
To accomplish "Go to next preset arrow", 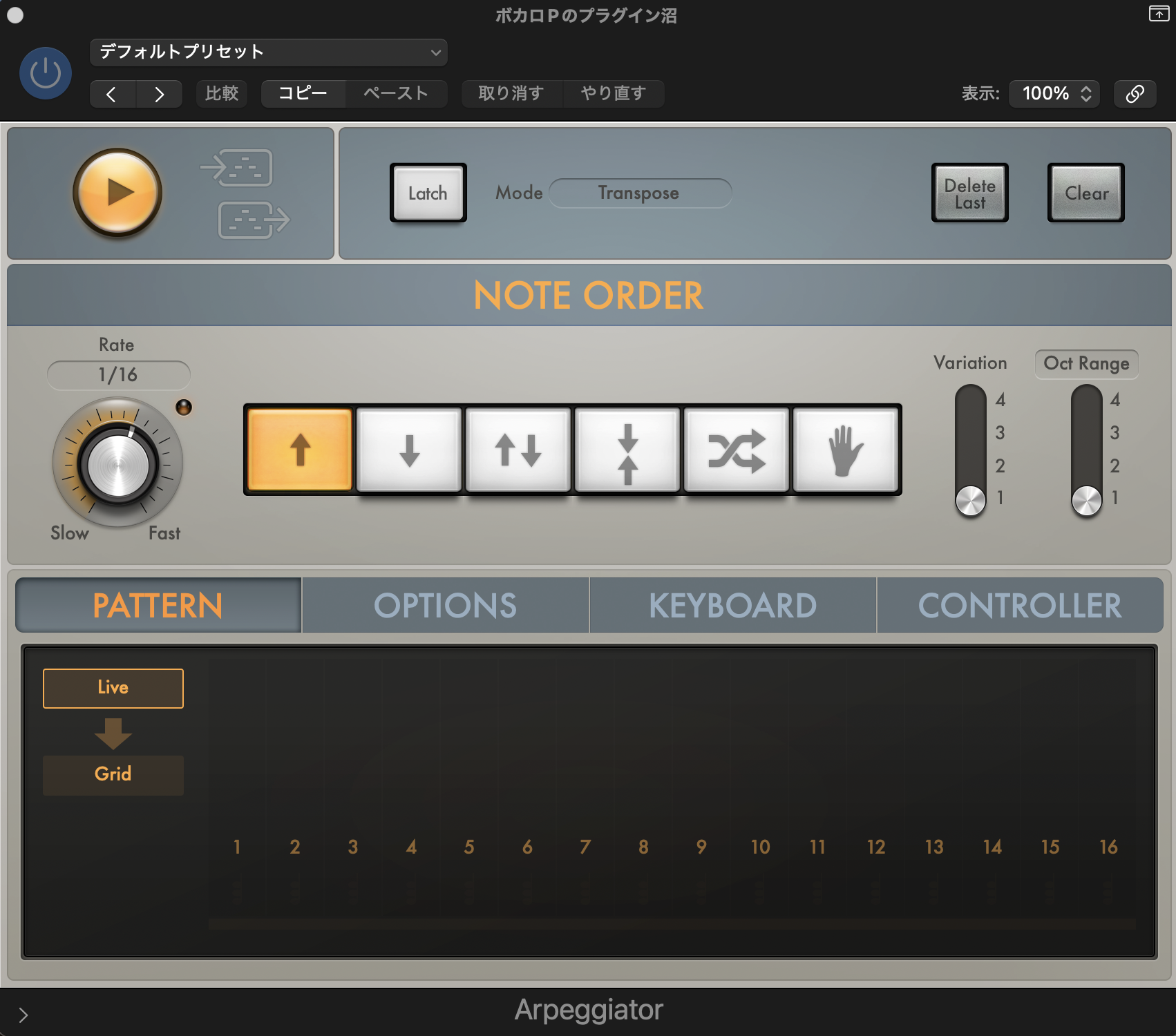I will coord(159,94).
